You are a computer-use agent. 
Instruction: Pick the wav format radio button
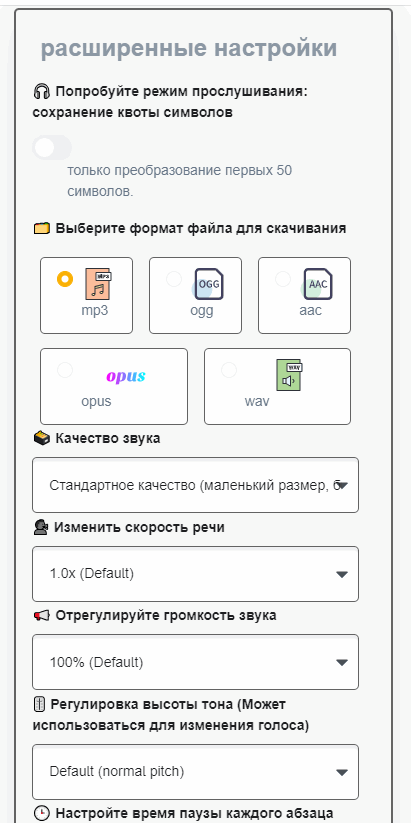(229, 370)
